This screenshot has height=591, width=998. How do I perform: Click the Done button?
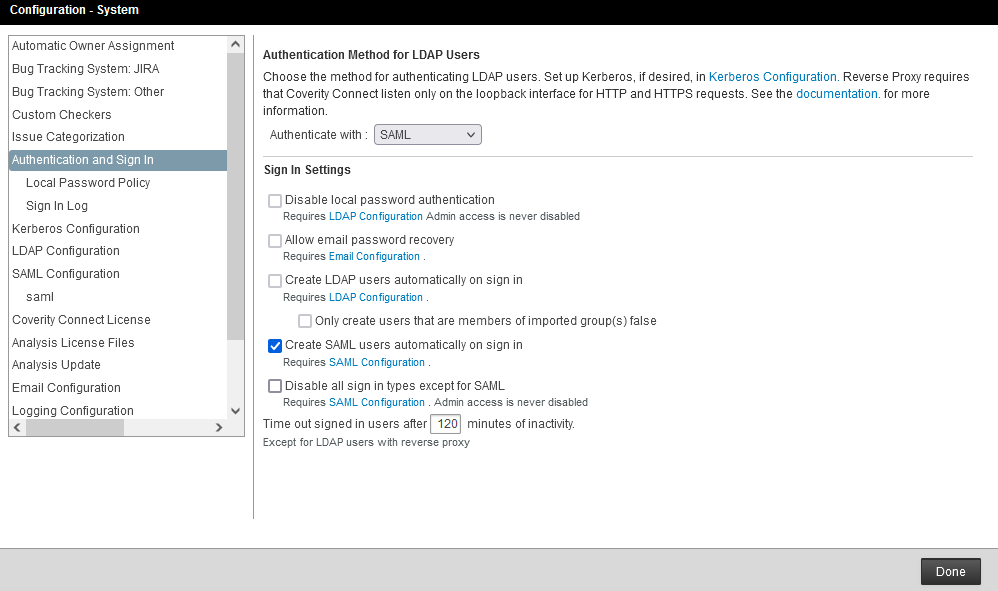pyautogui.click(x=950, y=571)
